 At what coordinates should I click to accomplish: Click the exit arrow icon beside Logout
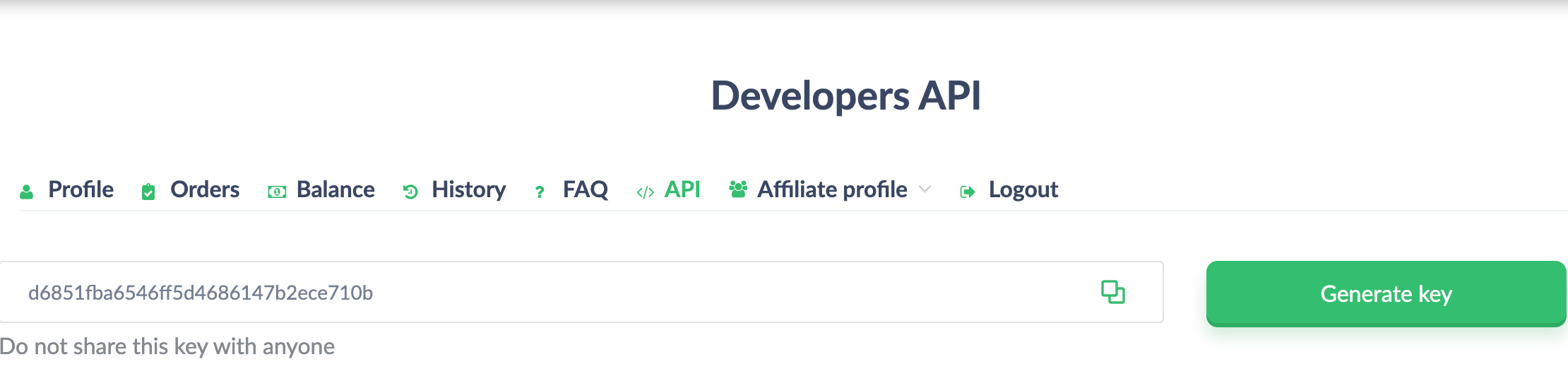[x=968, y=192]
